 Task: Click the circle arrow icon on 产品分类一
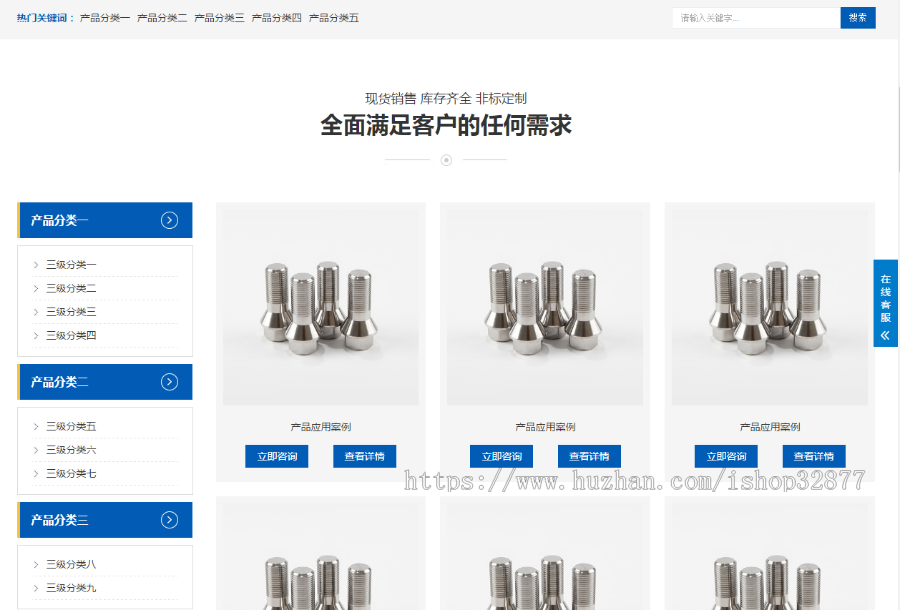pyautogui.click(x=169, y=220)
